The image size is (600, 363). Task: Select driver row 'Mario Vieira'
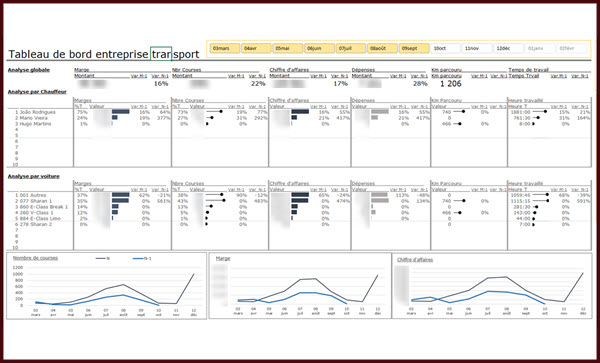pyautogui.click(x=34, y=118)
